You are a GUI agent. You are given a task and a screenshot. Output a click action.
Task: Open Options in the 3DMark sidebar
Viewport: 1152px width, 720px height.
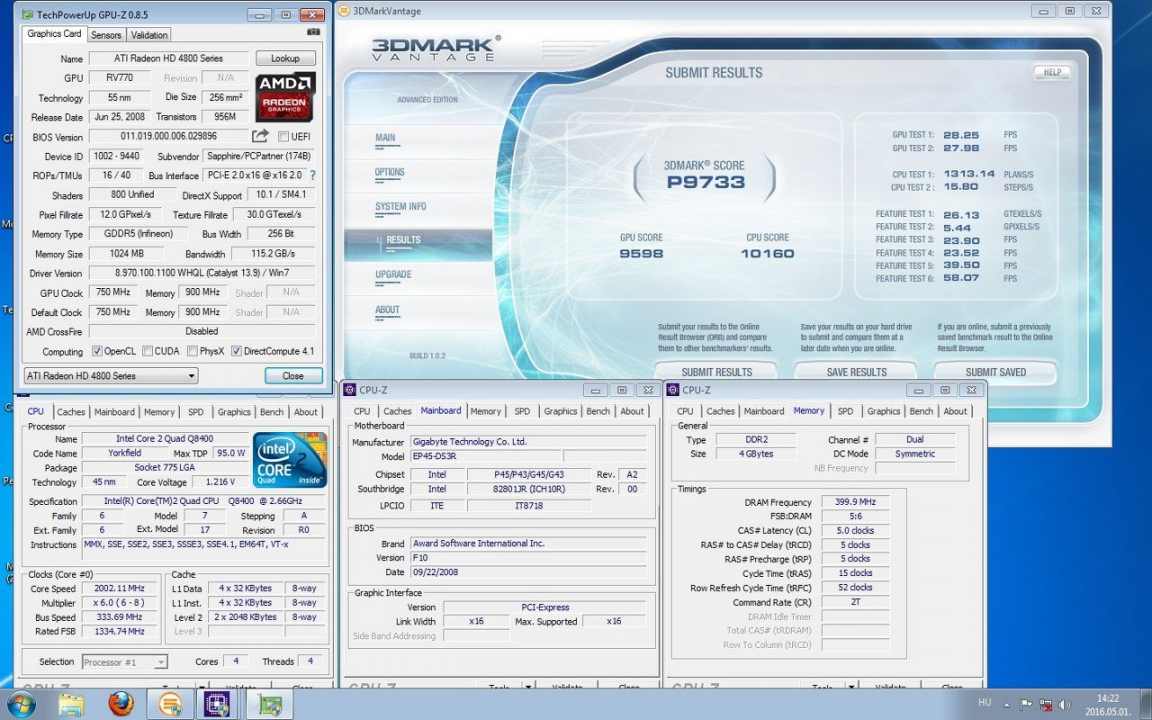389,172
